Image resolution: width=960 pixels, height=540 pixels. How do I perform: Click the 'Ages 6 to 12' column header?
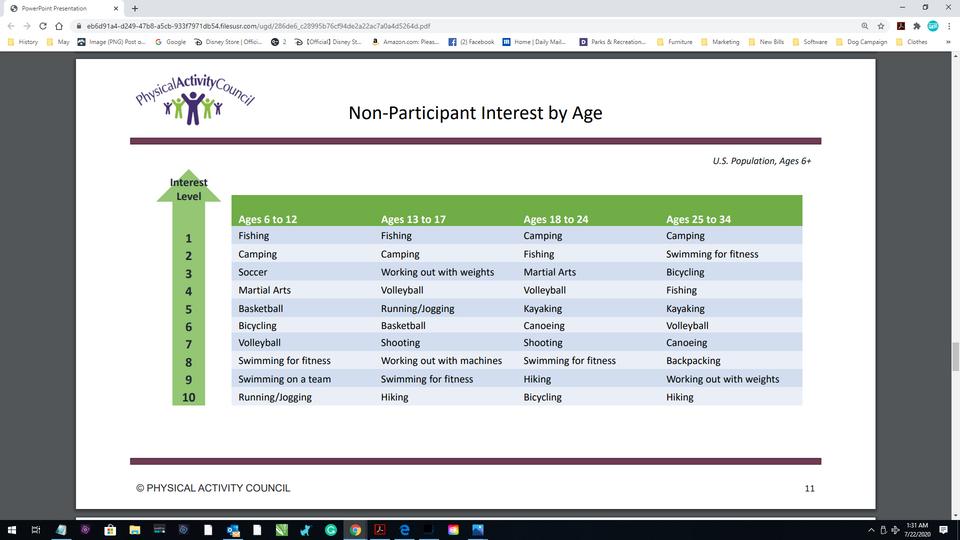268,219
